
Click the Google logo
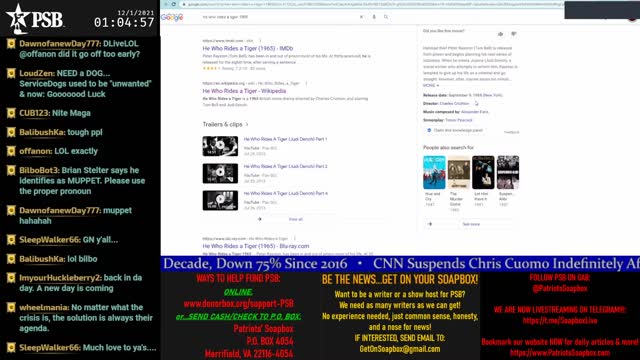click(172, 17)
